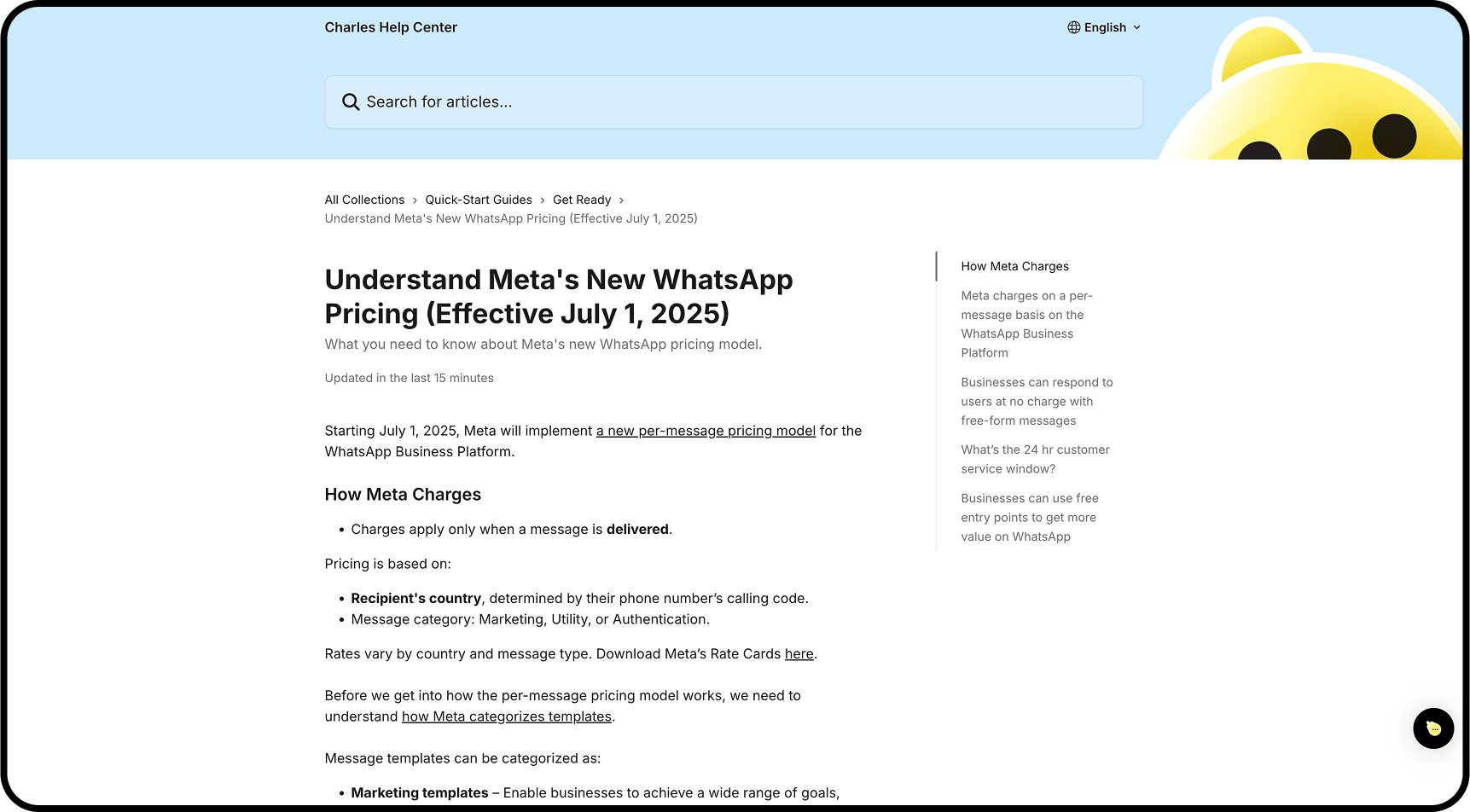
Task: Jump to How Meta Charges section
Action: [1014, 266]
